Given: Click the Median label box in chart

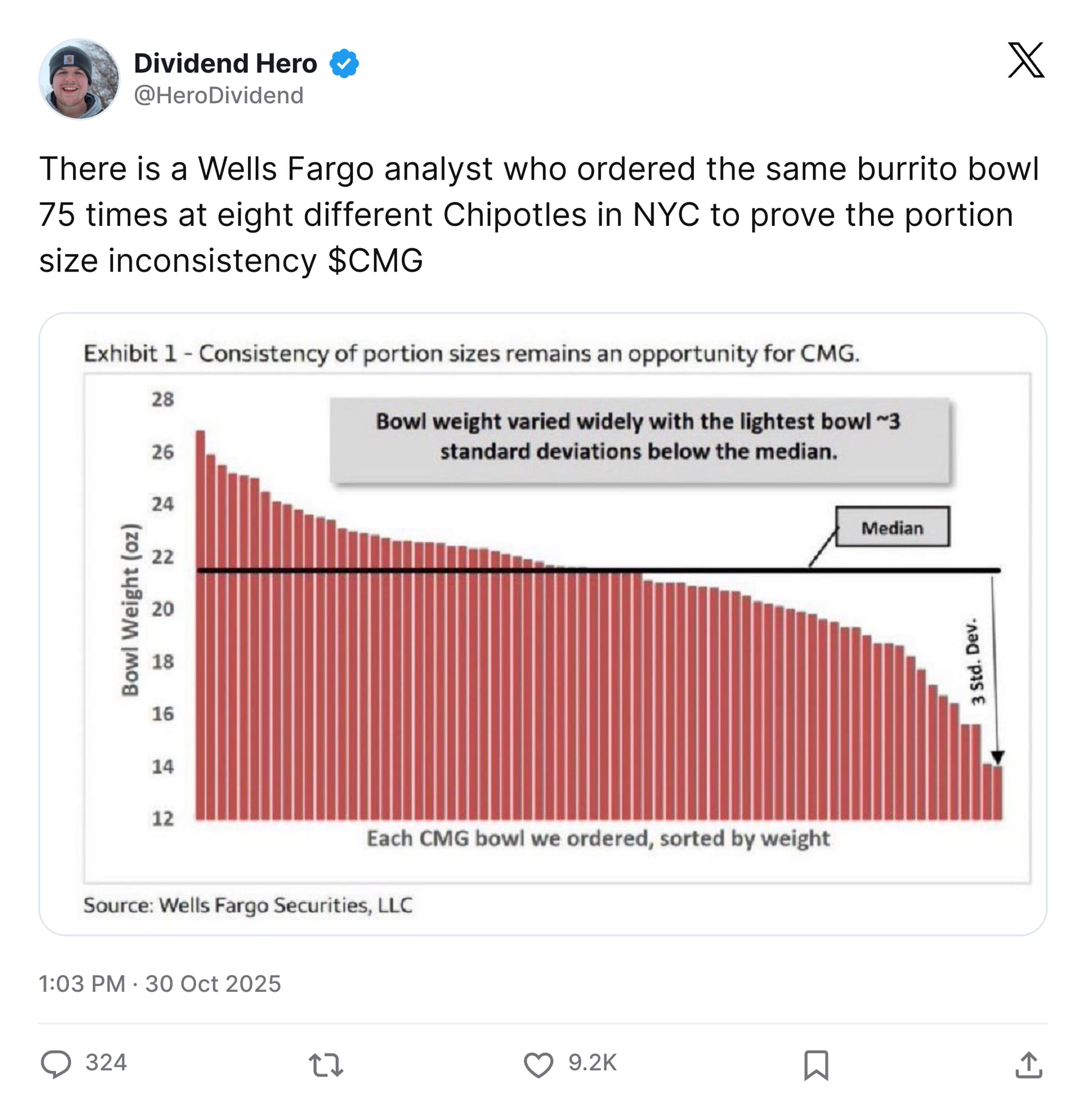Looking at the screenshot, I should 892,528.
